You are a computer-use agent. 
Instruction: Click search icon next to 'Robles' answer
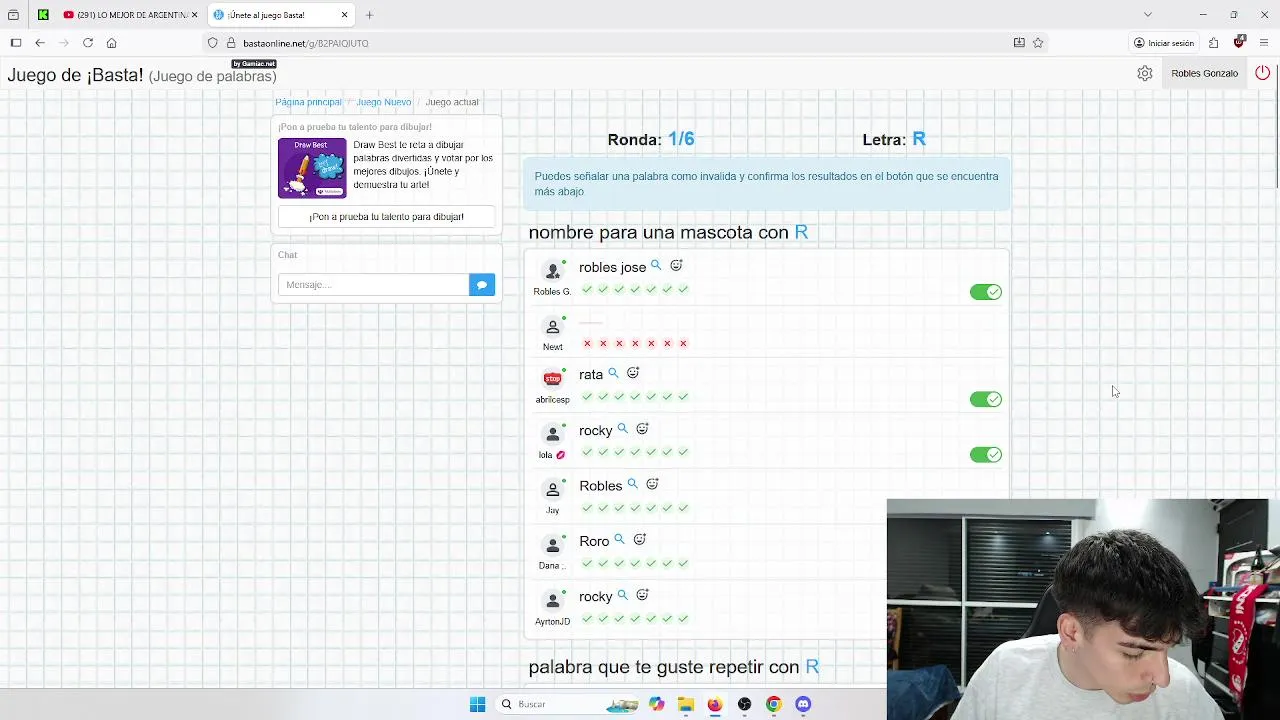(632, 484)
